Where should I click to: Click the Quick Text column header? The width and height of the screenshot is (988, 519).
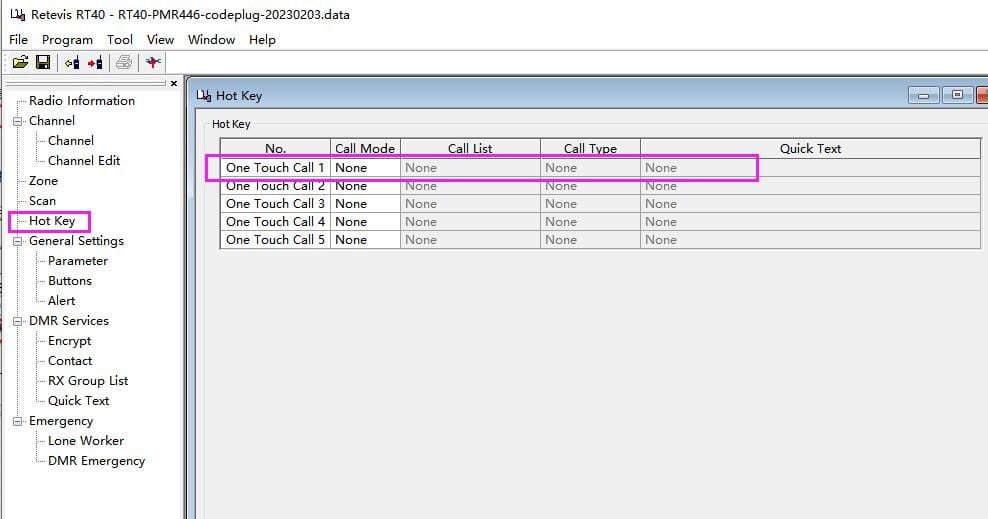coord(810,149)
